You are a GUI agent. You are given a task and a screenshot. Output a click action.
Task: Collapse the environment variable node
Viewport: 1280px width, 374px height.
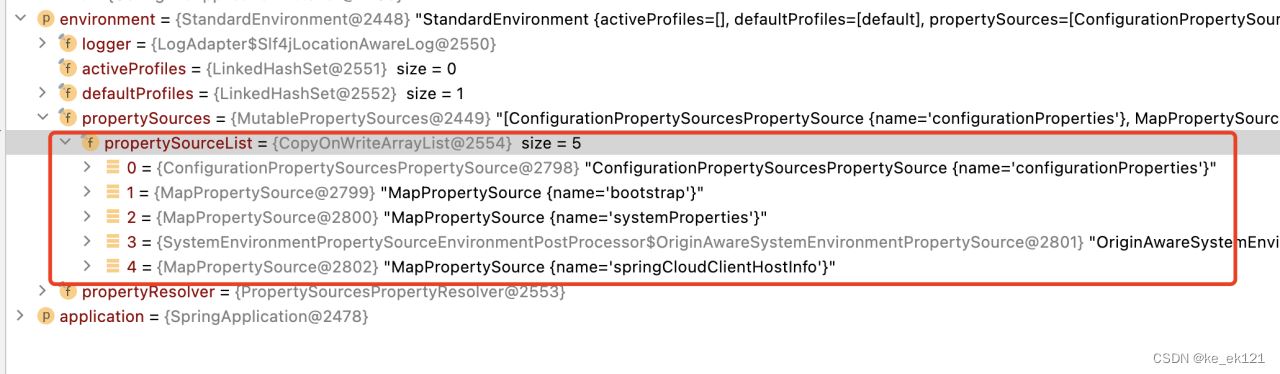(x=20, y=19)
